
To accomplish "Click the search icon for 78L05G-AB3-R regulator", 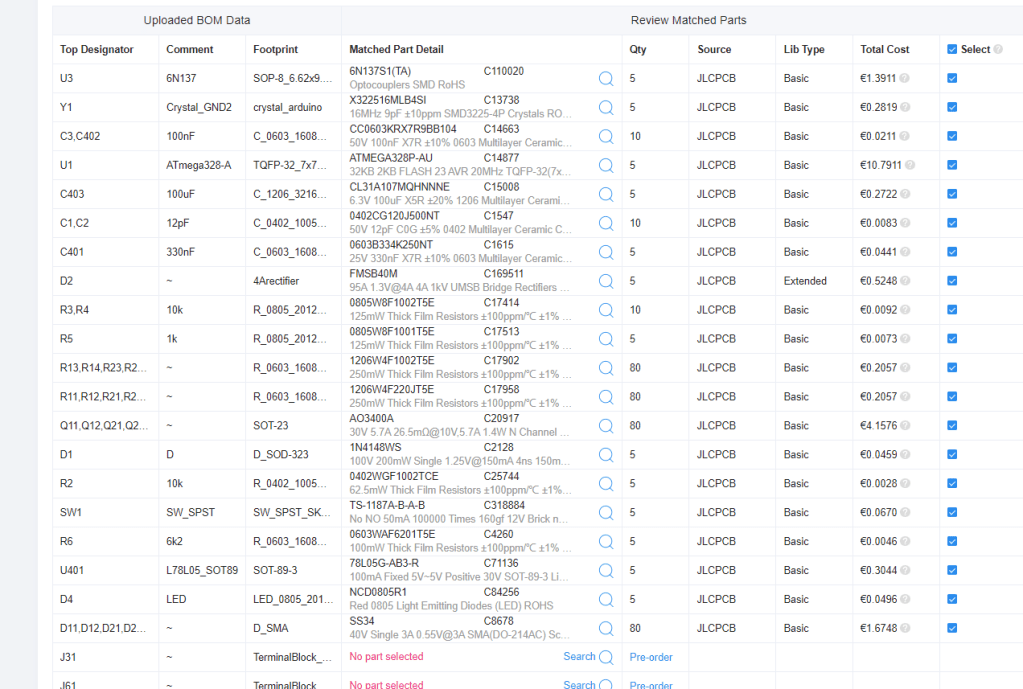I will [x=606, y=570].
